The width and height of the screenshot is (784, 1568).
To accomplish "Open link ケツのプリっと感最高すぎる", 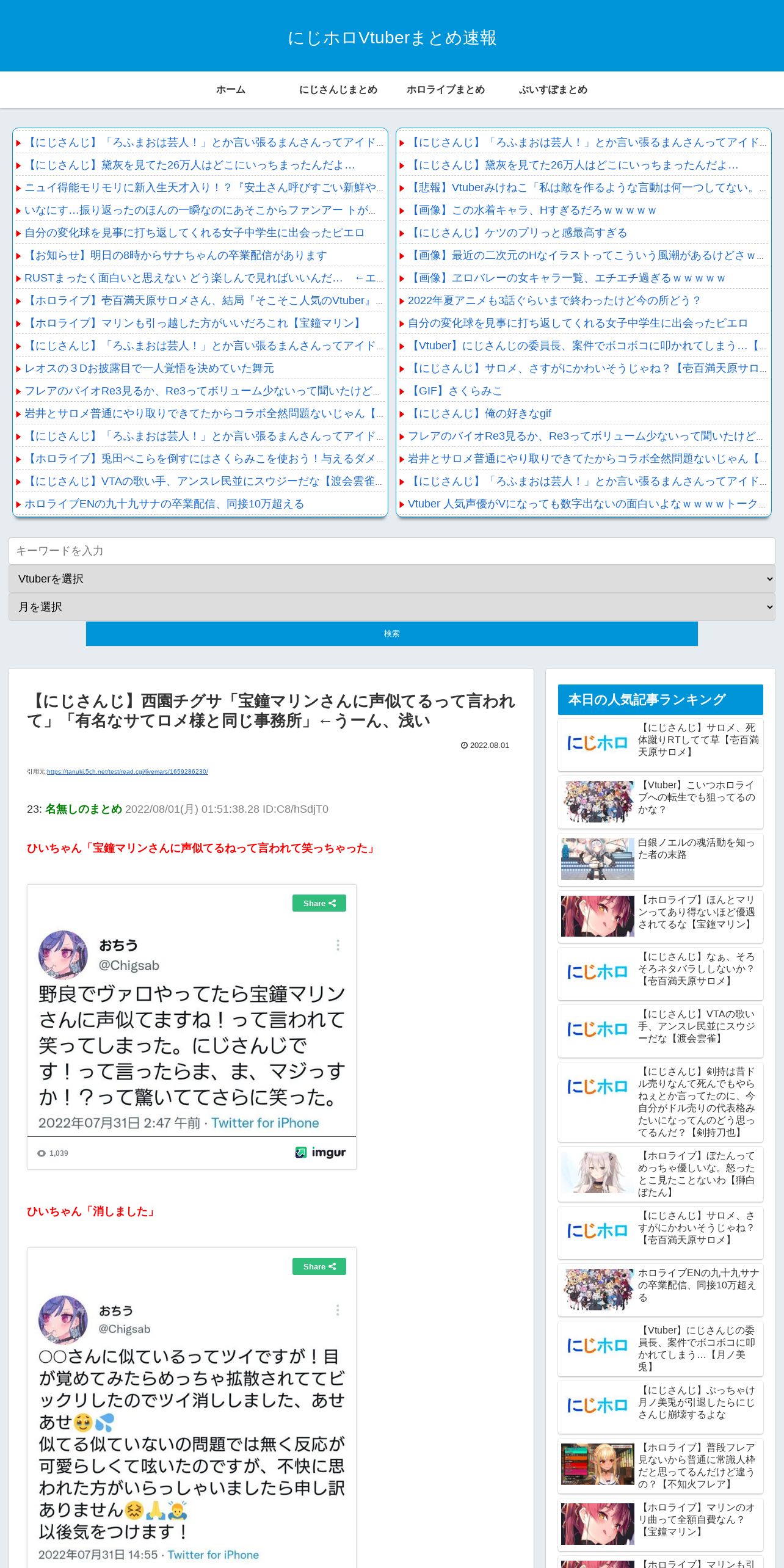I will click(x=518, y=233).
